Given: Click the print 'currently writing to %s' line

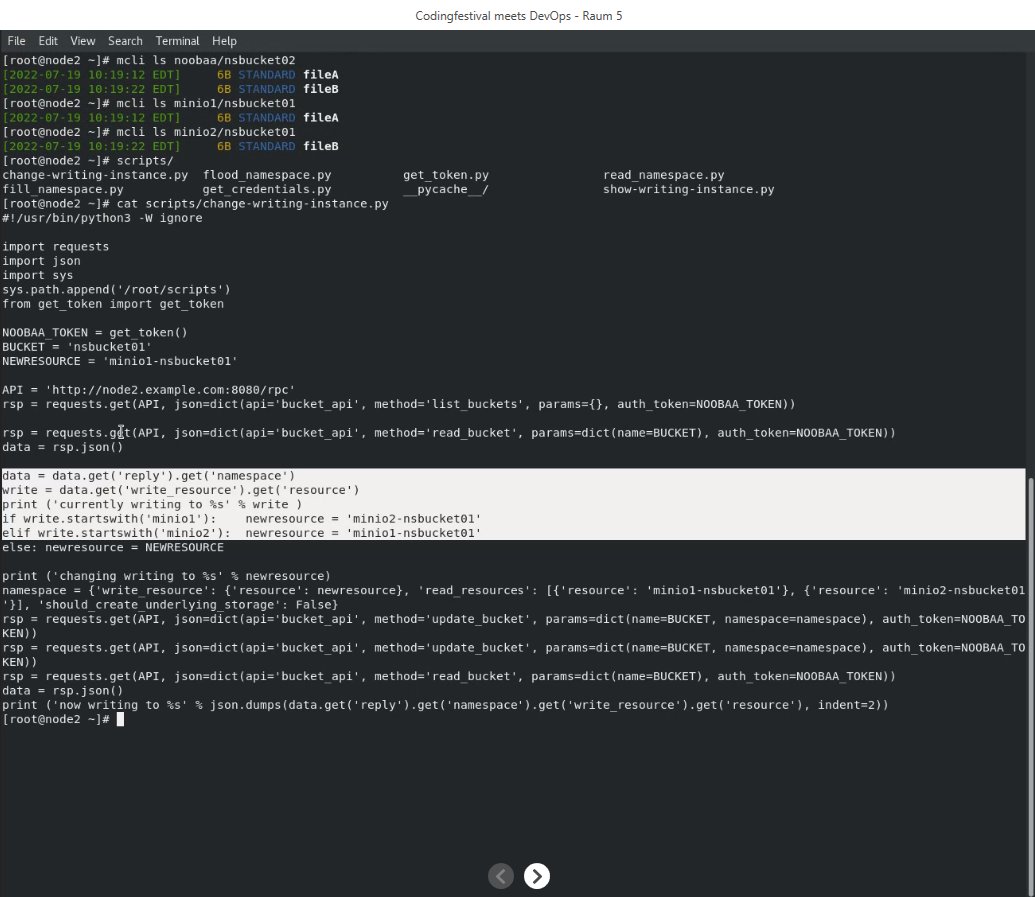Looking at the screenshot, I should 152,504.
